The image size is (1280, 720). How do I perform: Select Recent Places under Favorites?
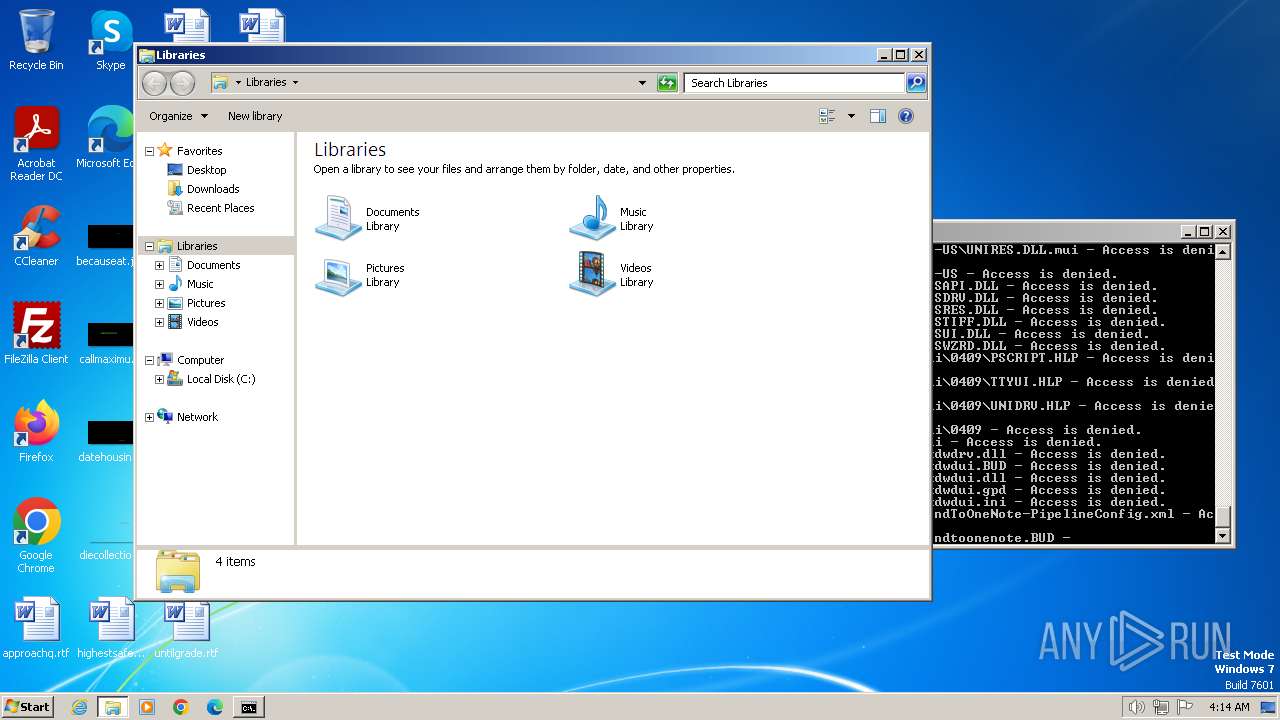point(220,208)
